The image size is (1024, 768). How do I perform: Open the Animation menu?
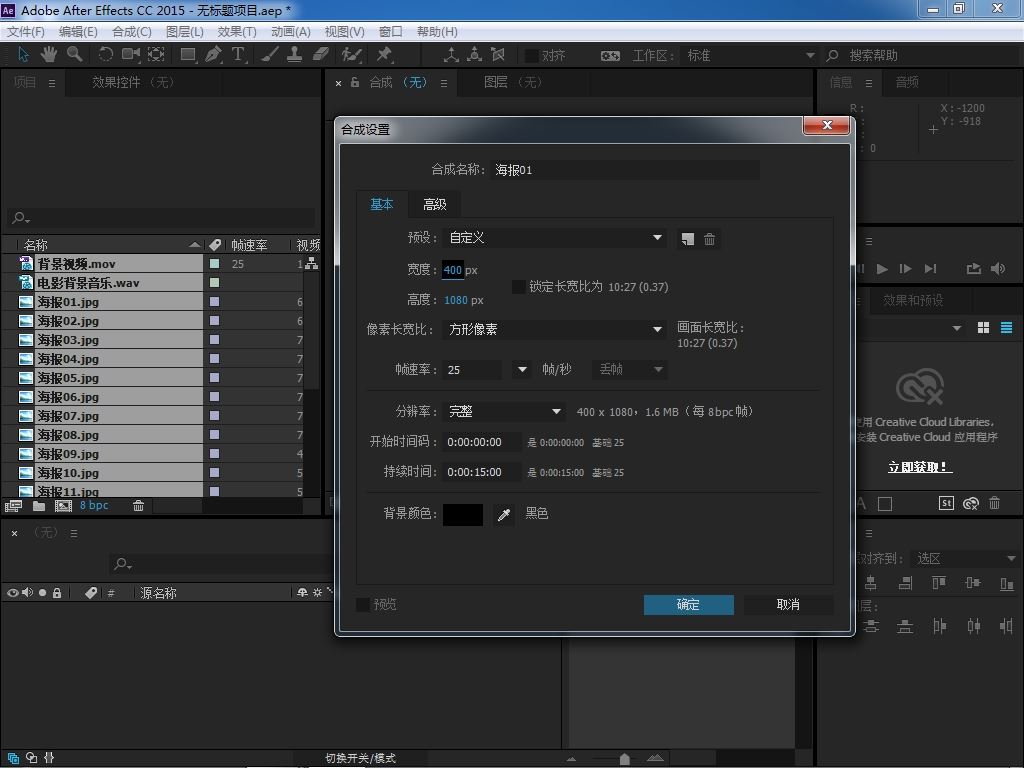point(291,31)
